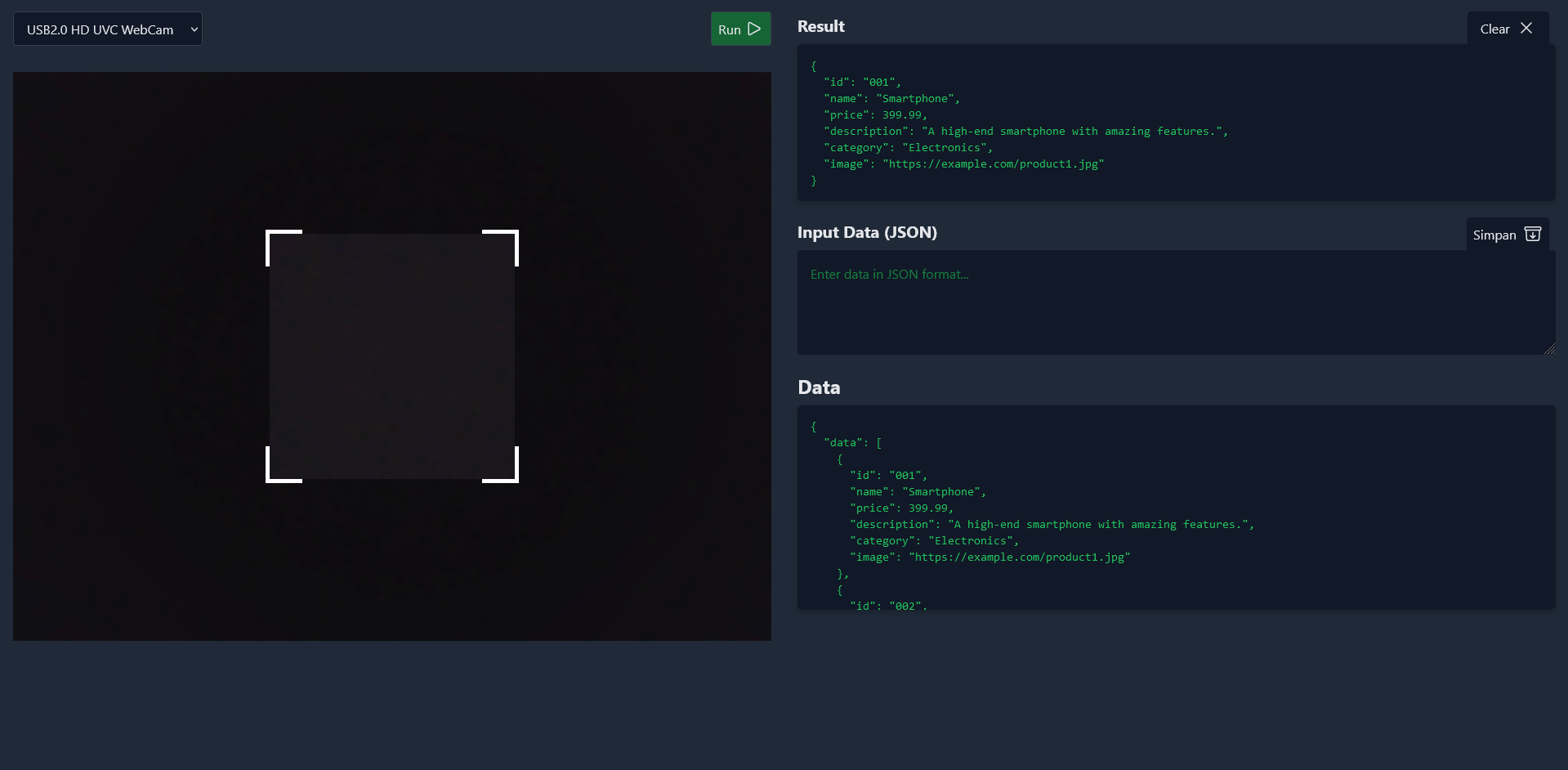Click the "data": [ line in Data panel

tap(852, 443)
